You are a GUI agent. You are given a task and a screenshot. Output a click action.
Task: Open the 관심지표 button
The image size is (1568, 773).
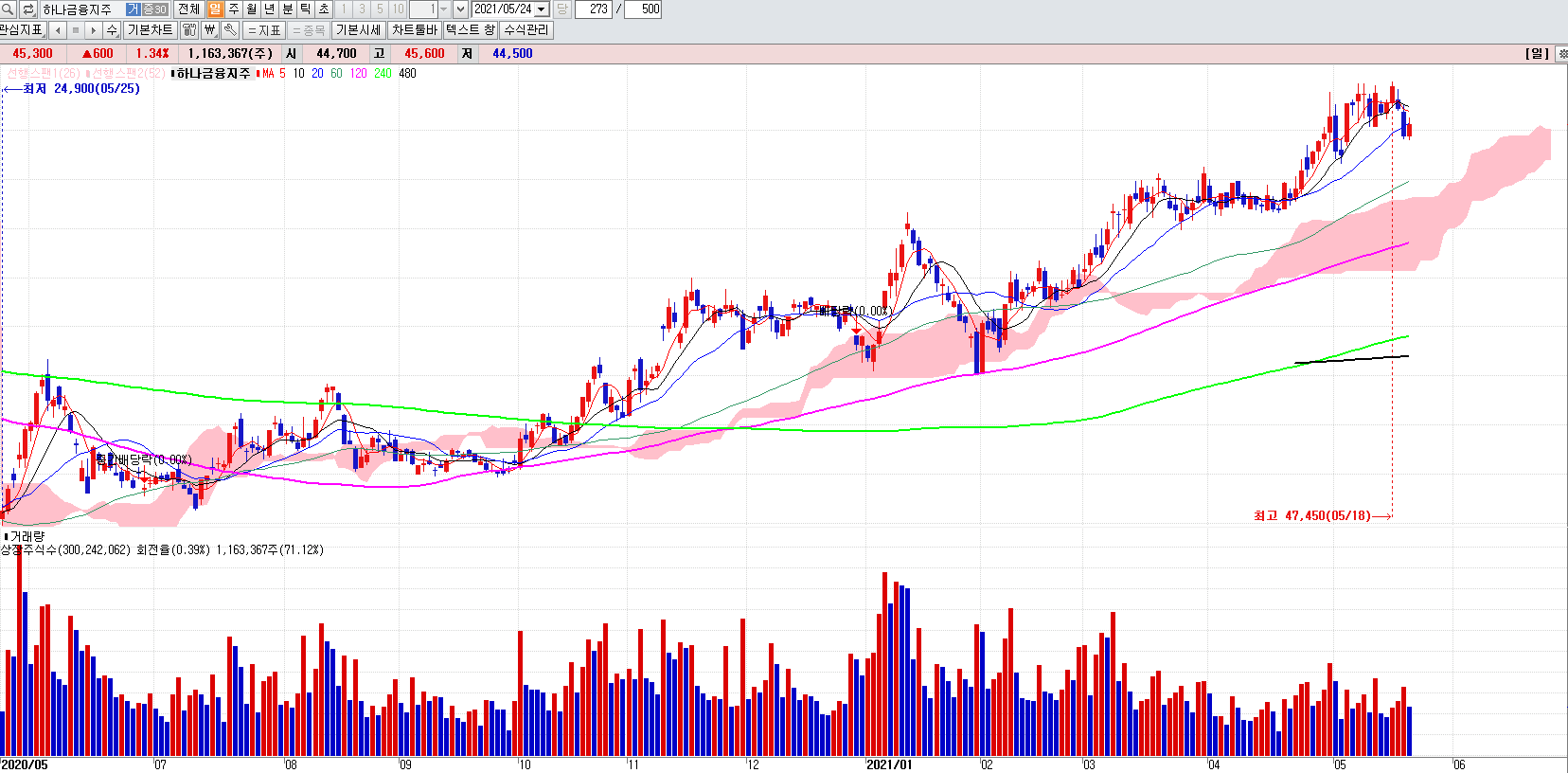coord(22,30)
